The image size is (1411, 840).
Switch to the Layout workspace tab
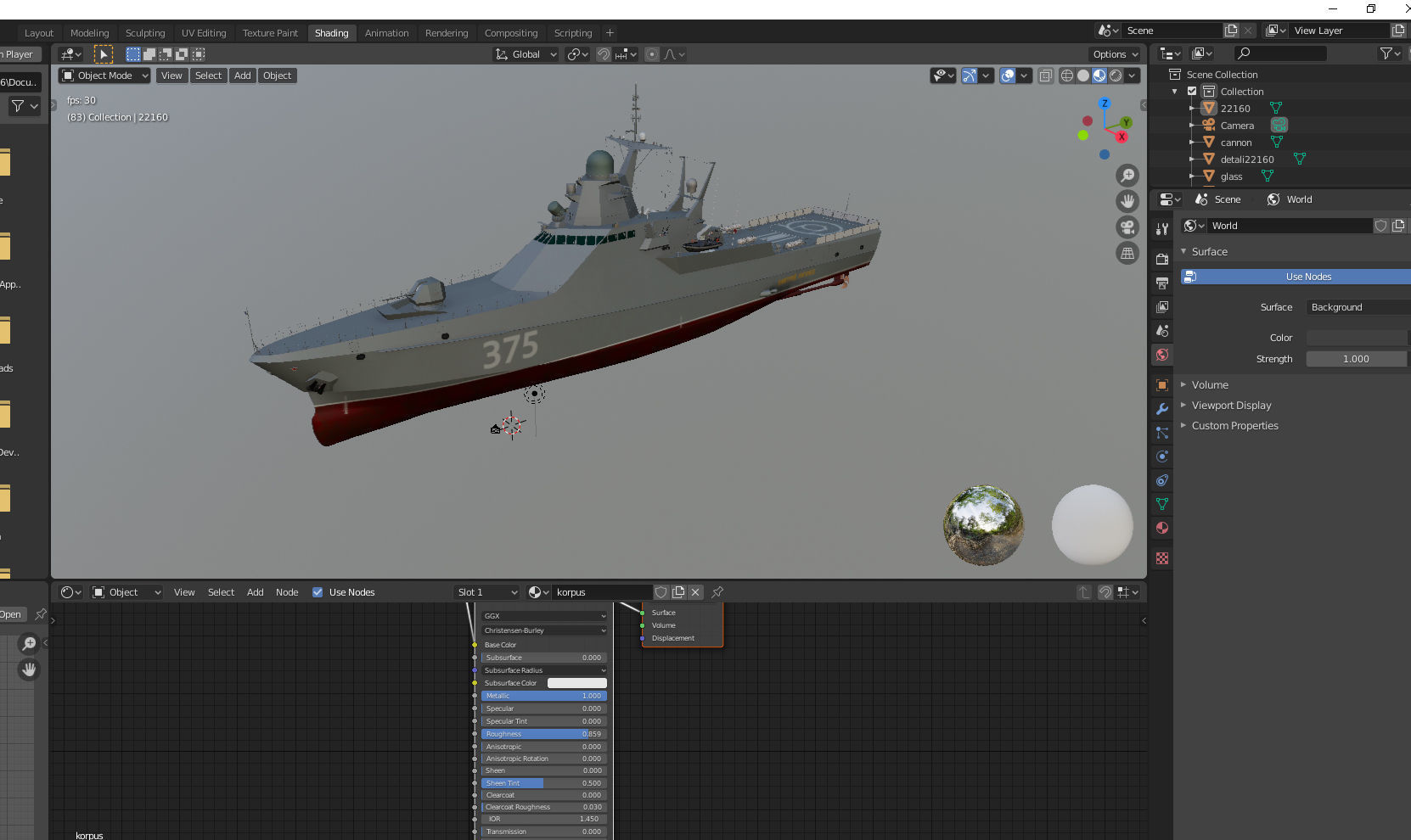click(x=39, y=33)
